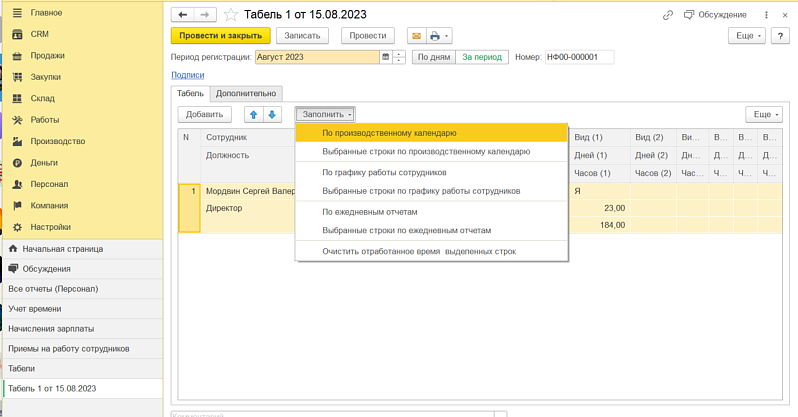The width and height of the screenshot is (798, 417).
Task: Collapse the Заполнить dropdown button
Action: tap(325, 115)
